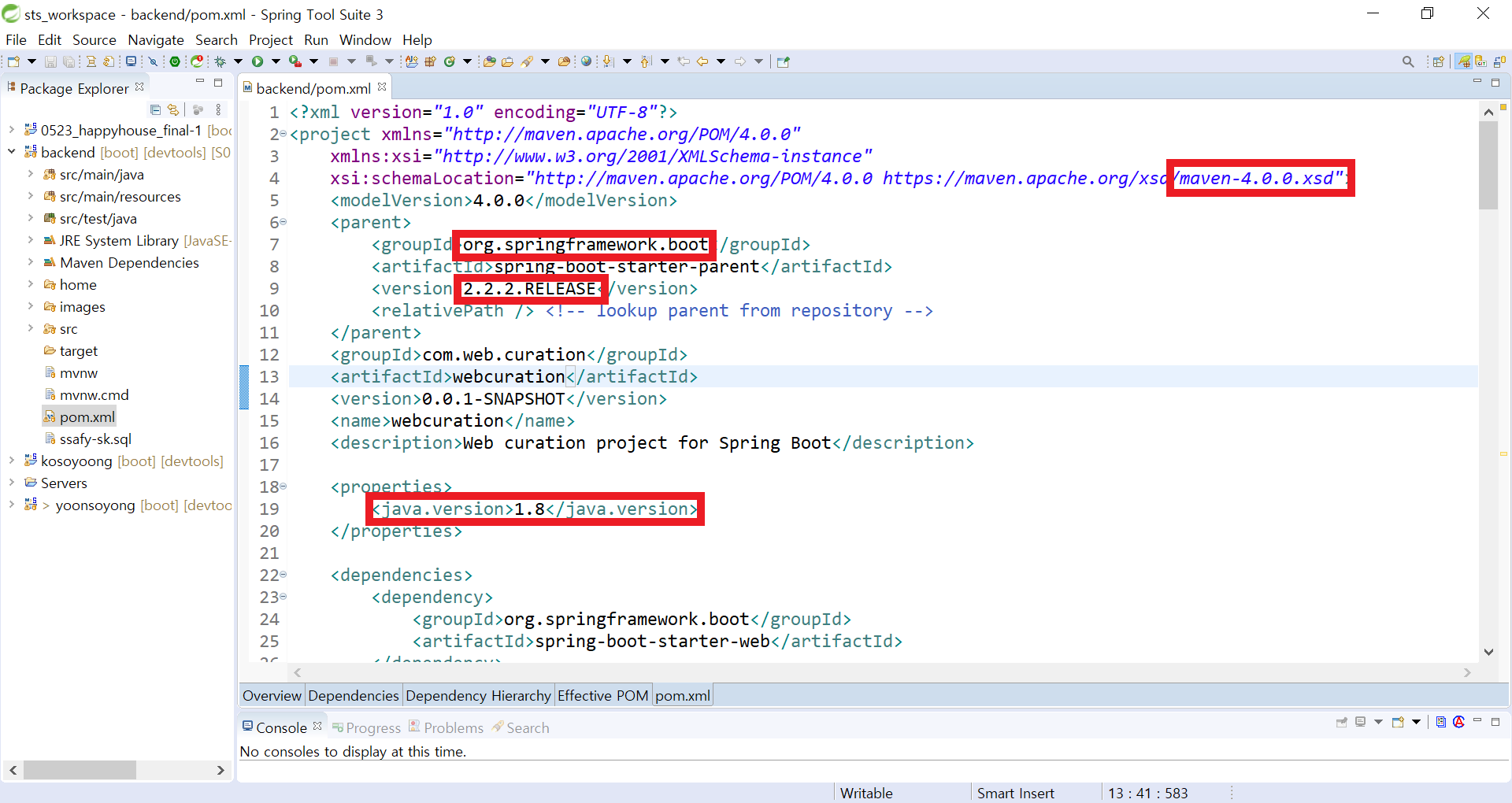The width and height of the screenshot is (1512, 803).
Task: Switch to the Problems view tab
Action: click(x=446, y=728)
